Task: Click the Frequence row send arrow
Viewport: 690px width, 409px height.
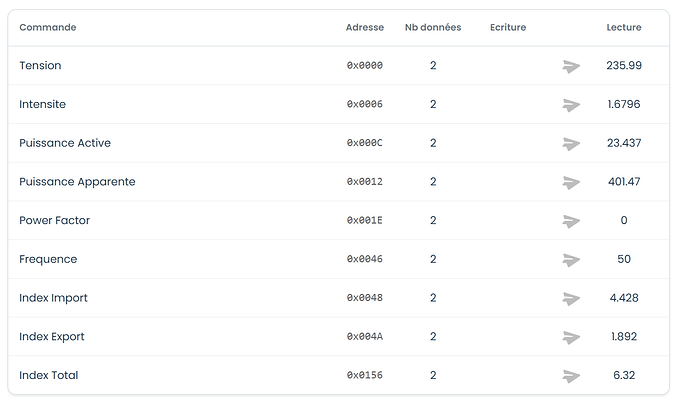Action: 571,260
